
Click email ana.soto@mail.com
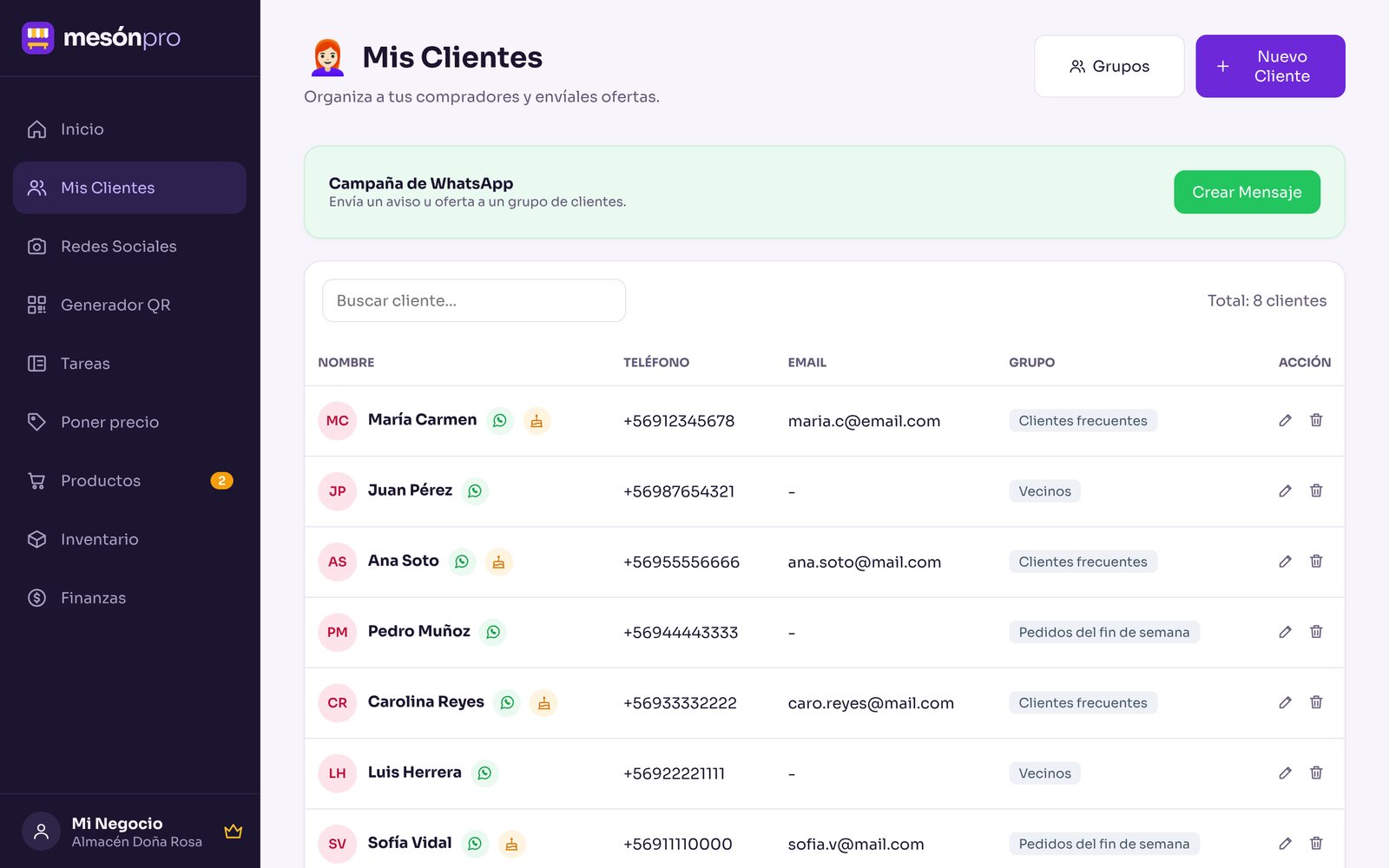pyautogui.click(x=865, y=562)
